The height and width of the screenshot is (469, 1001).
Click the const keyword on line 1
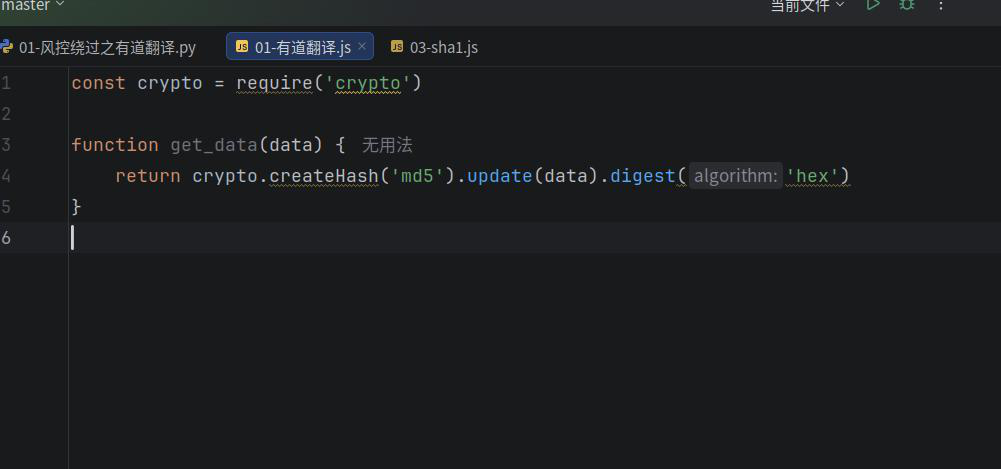pos(98,84)
